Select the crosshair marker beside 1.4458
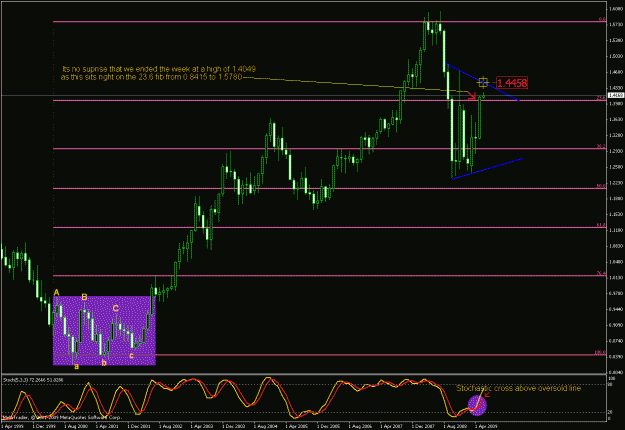Viewport: 625px width, 430px height. (483, 82)
